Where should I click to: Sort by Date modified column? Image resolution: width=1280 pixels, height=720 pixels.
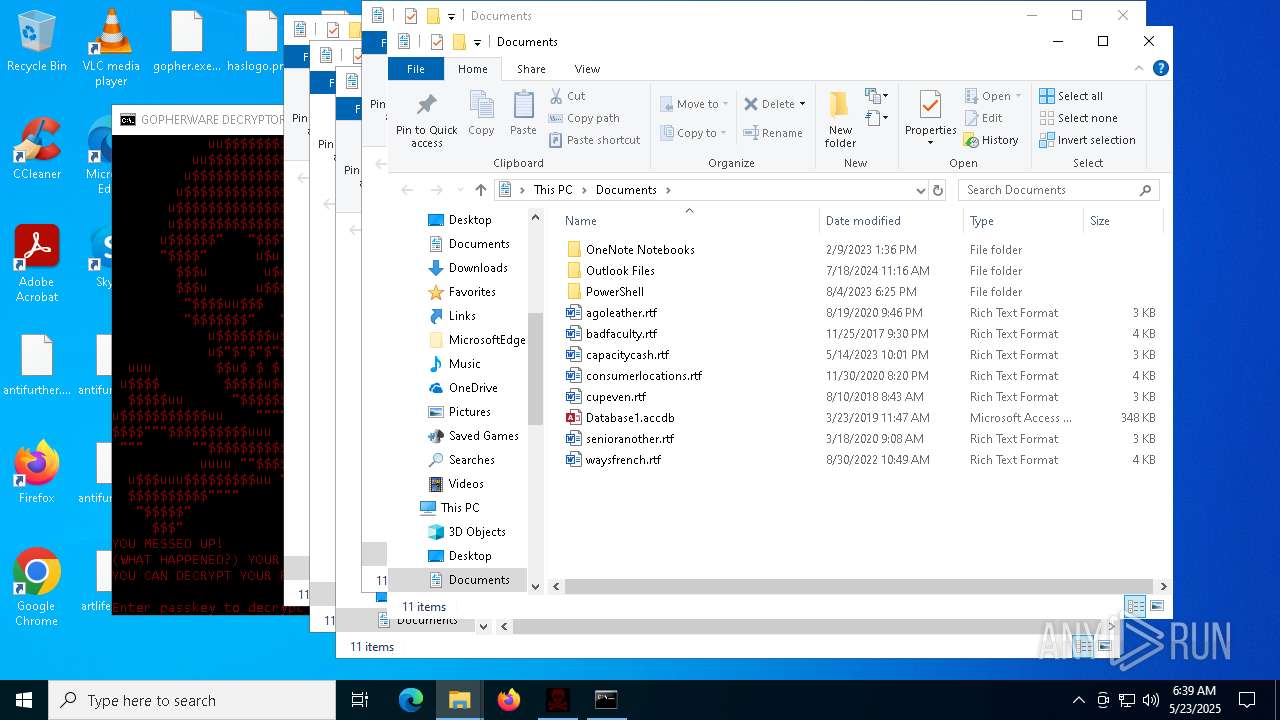(x=891, y=221)
